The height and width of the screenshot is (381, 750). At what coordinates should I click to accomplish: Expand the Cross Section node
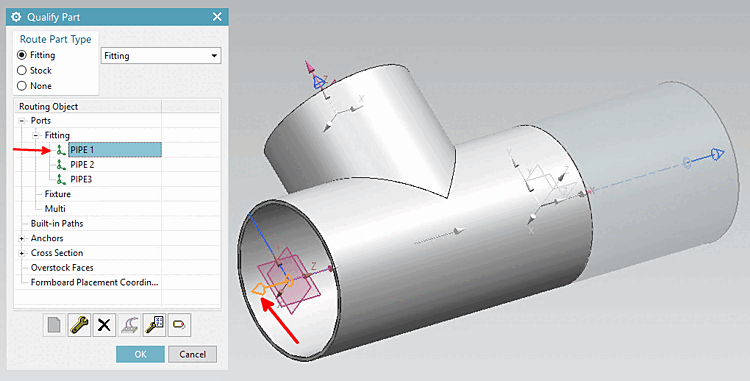tap(22, 253)
